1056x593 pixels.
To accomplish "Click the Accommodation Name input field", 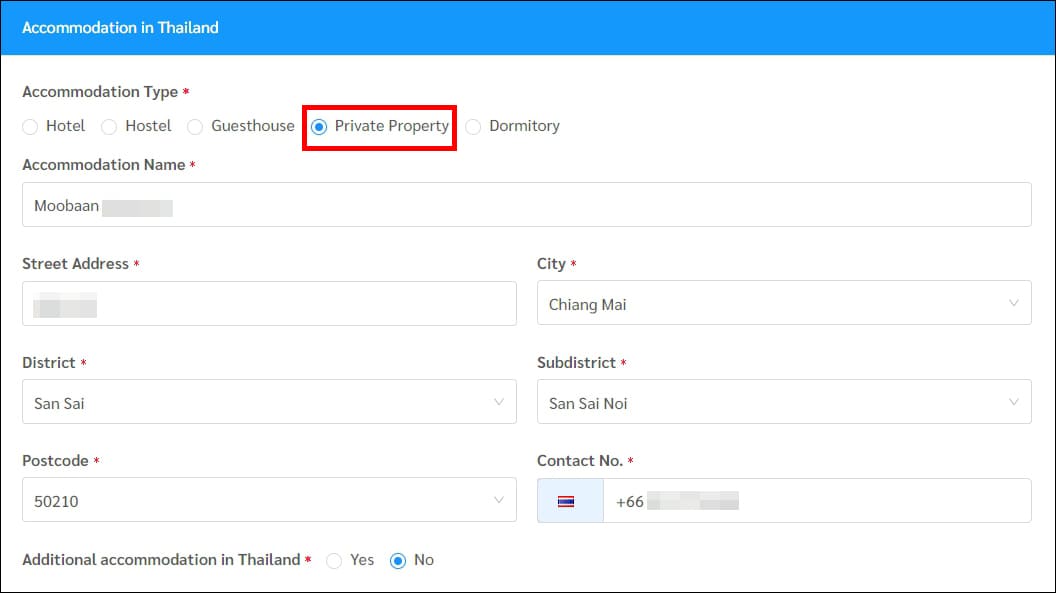I will 527,205.
